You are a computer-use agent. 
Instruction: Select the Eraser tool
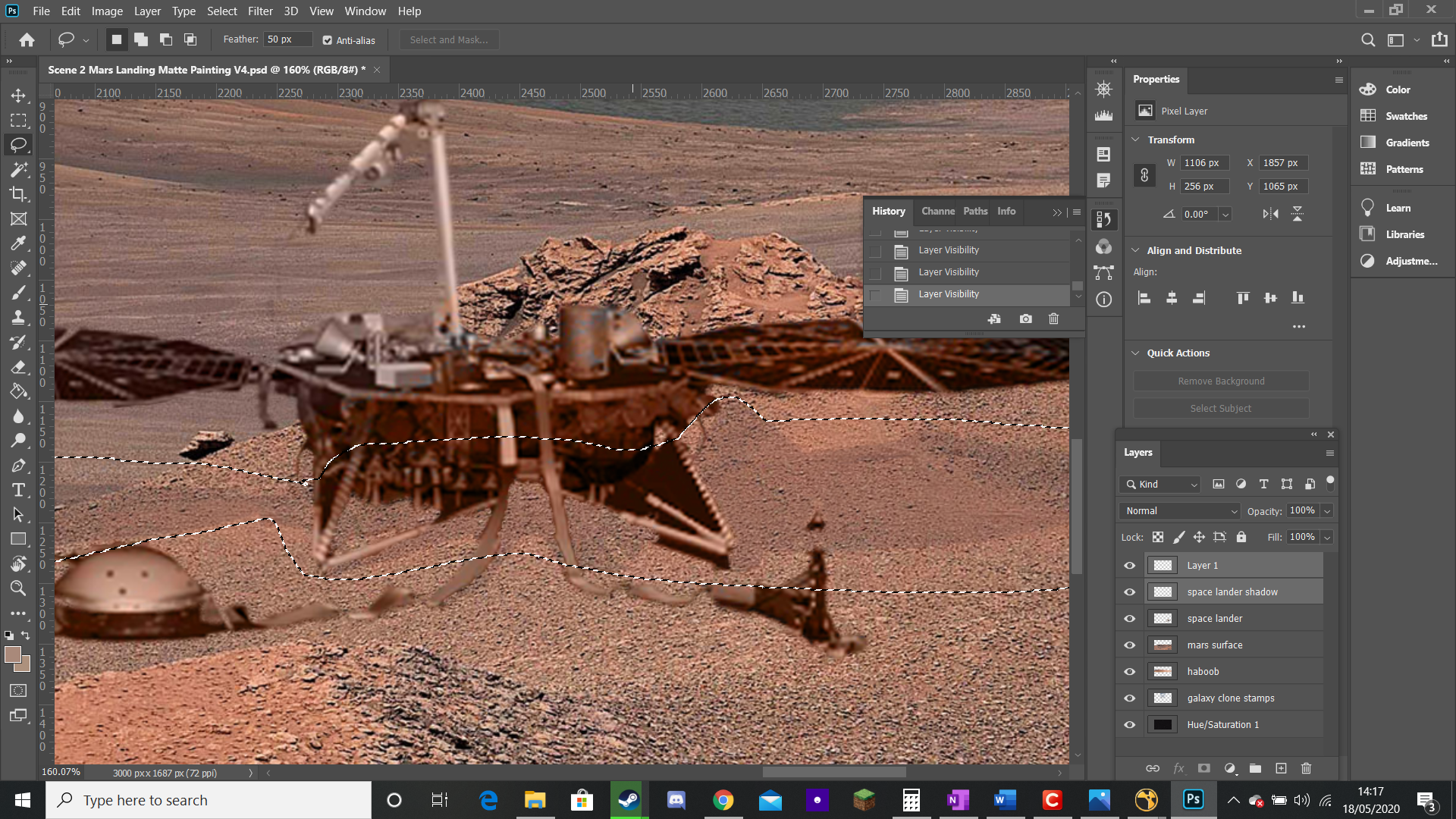tap(18, 367)
